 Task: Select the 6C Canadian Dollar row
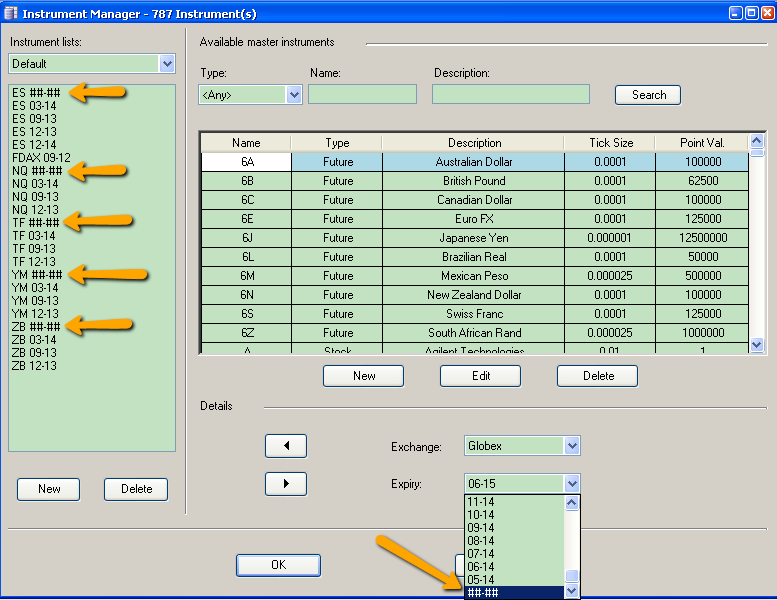[x=475, y=200]
